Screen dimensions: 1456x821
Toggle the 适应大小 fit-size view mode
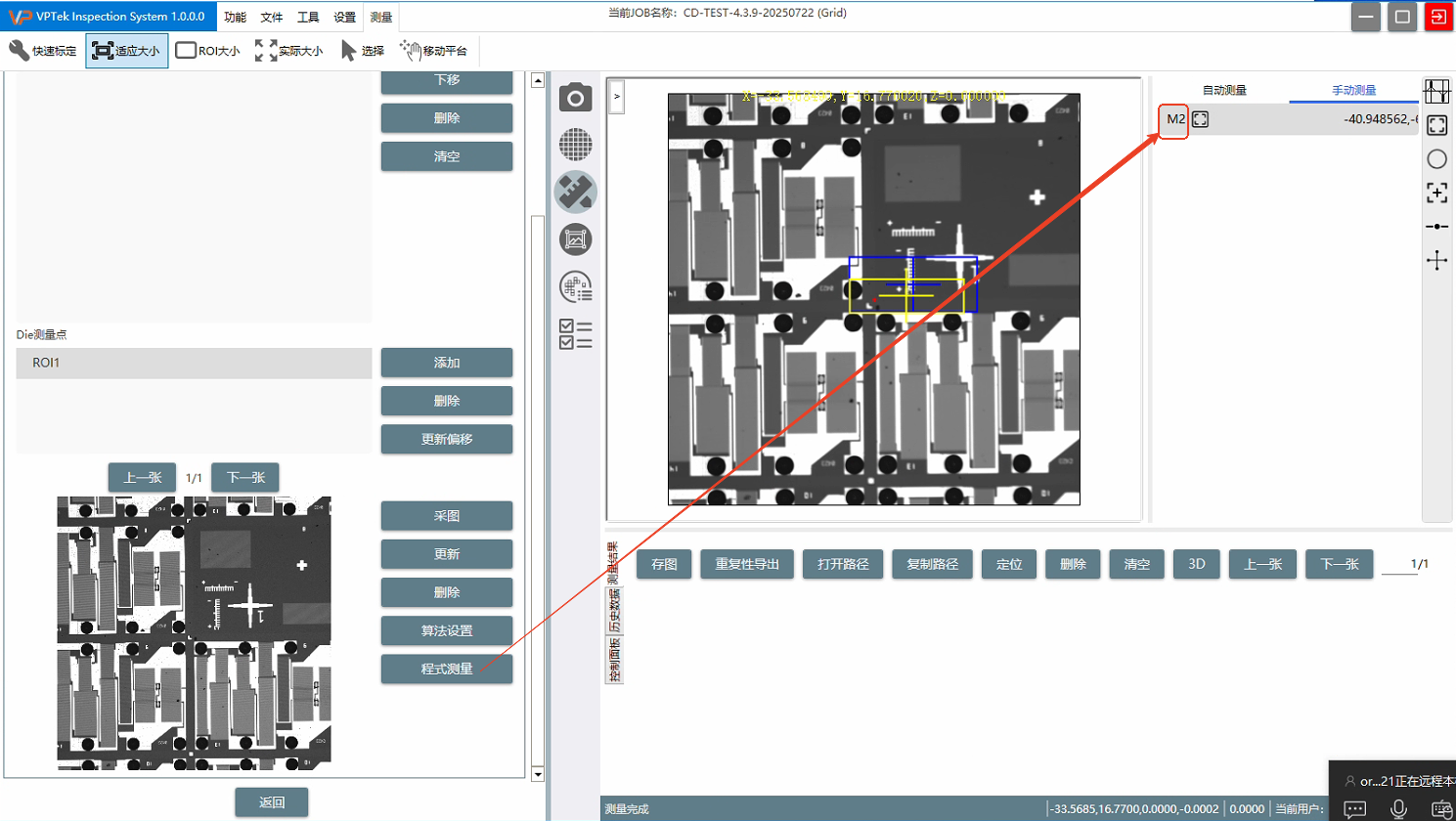[x=127, y=51]
